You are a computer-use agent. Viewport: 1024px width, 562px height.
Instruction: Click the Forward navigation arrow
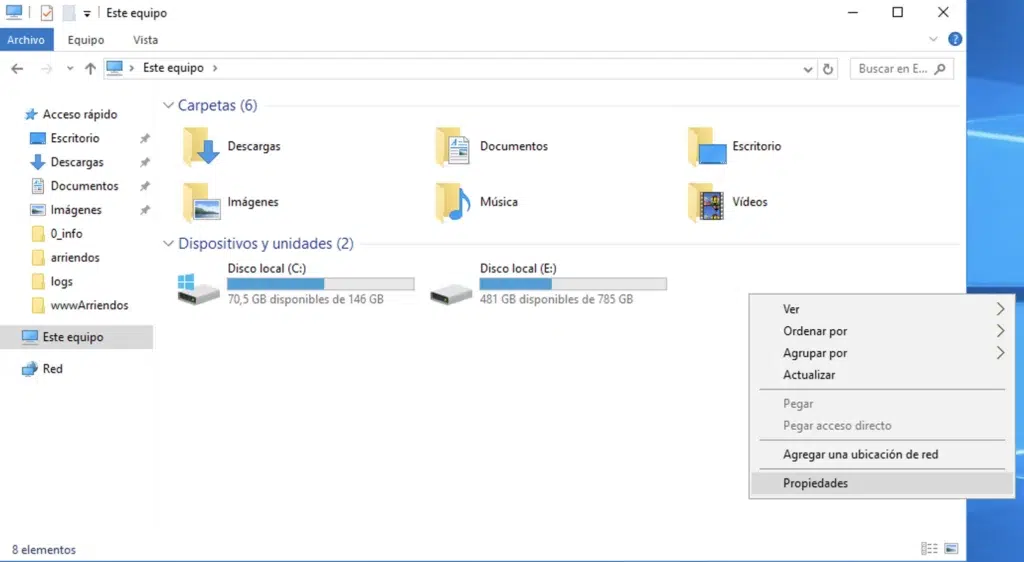(46, 69)
